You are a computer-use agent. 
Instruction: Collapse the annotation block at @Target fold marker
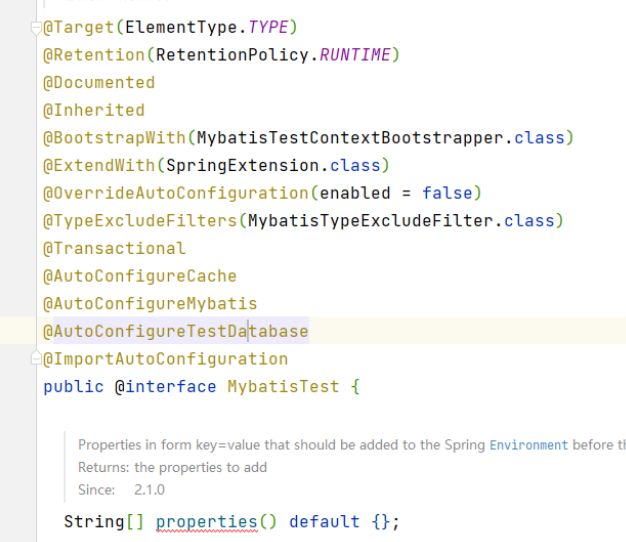(36, 28)
